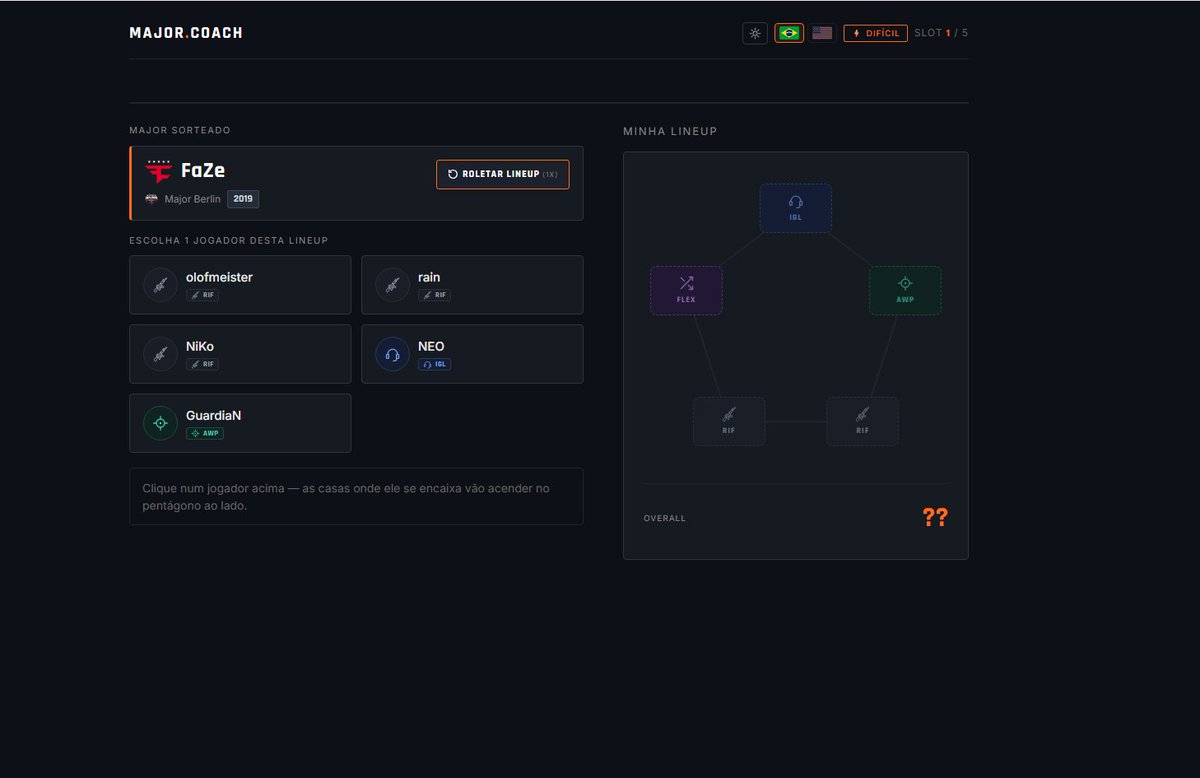Click rain's rifle role icon
Image resolution: width=1200 pixels, height=778 pixels.
[x=392, y=285]
